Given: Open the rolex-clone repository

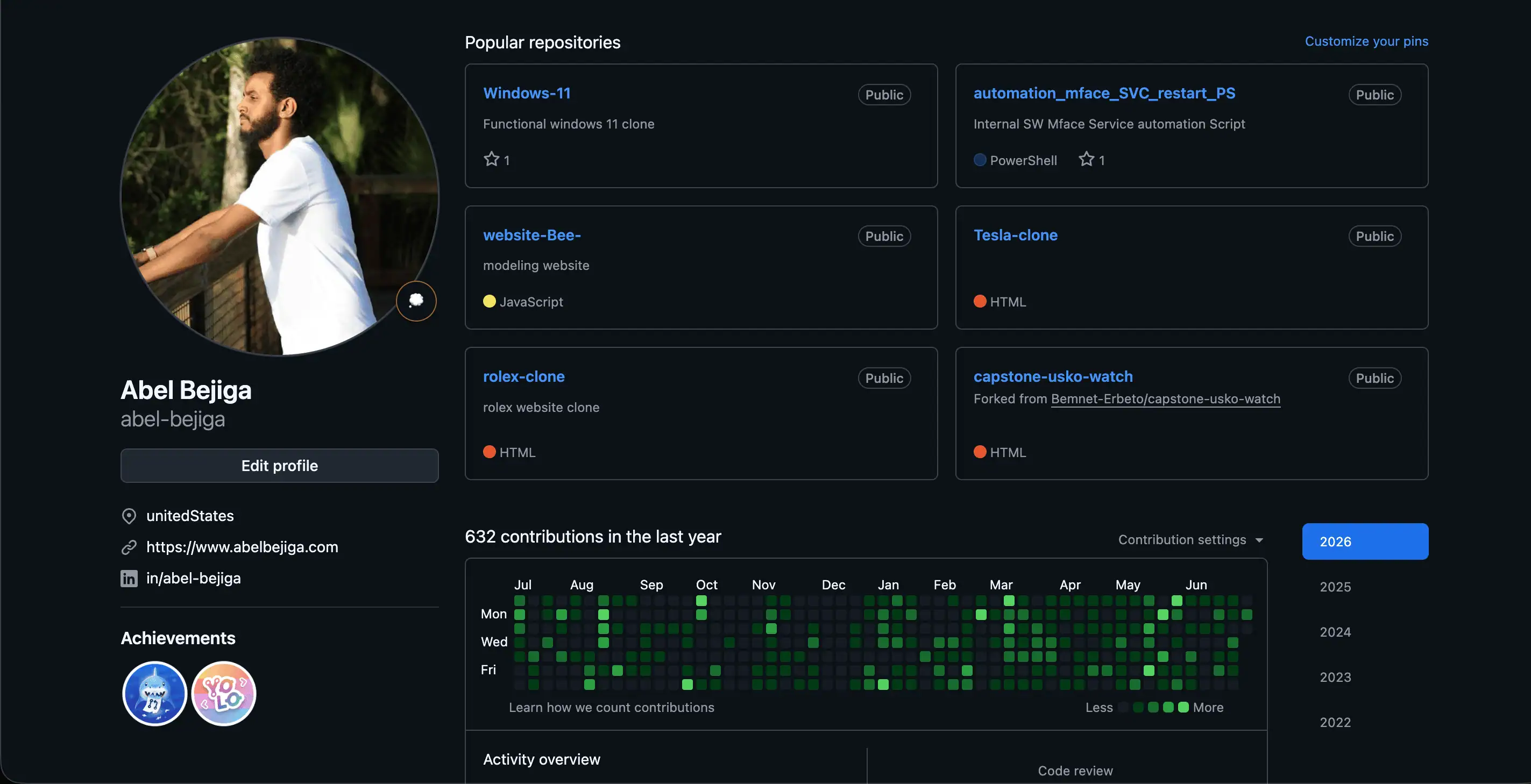Looking at the screenshot, I should [523, 376].
